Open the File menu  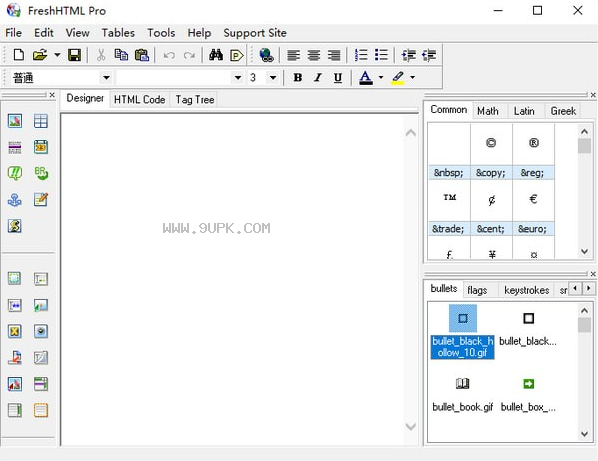coord(14,33)
